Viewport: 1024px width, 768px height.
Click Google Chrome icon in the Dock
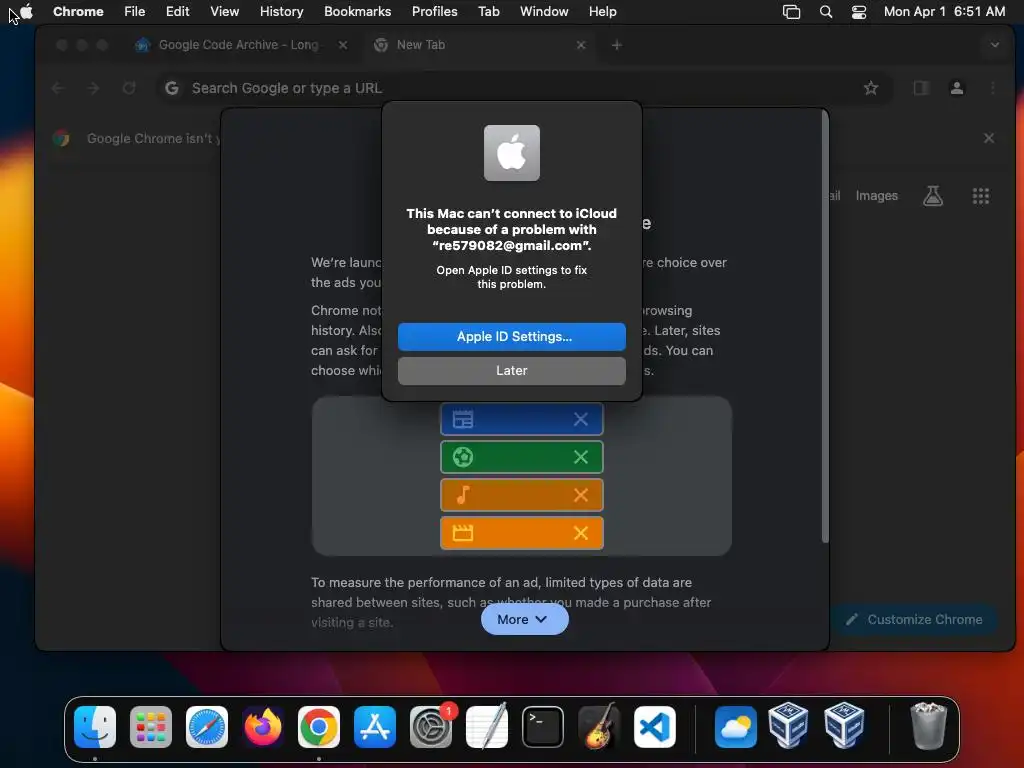point(319,727)
